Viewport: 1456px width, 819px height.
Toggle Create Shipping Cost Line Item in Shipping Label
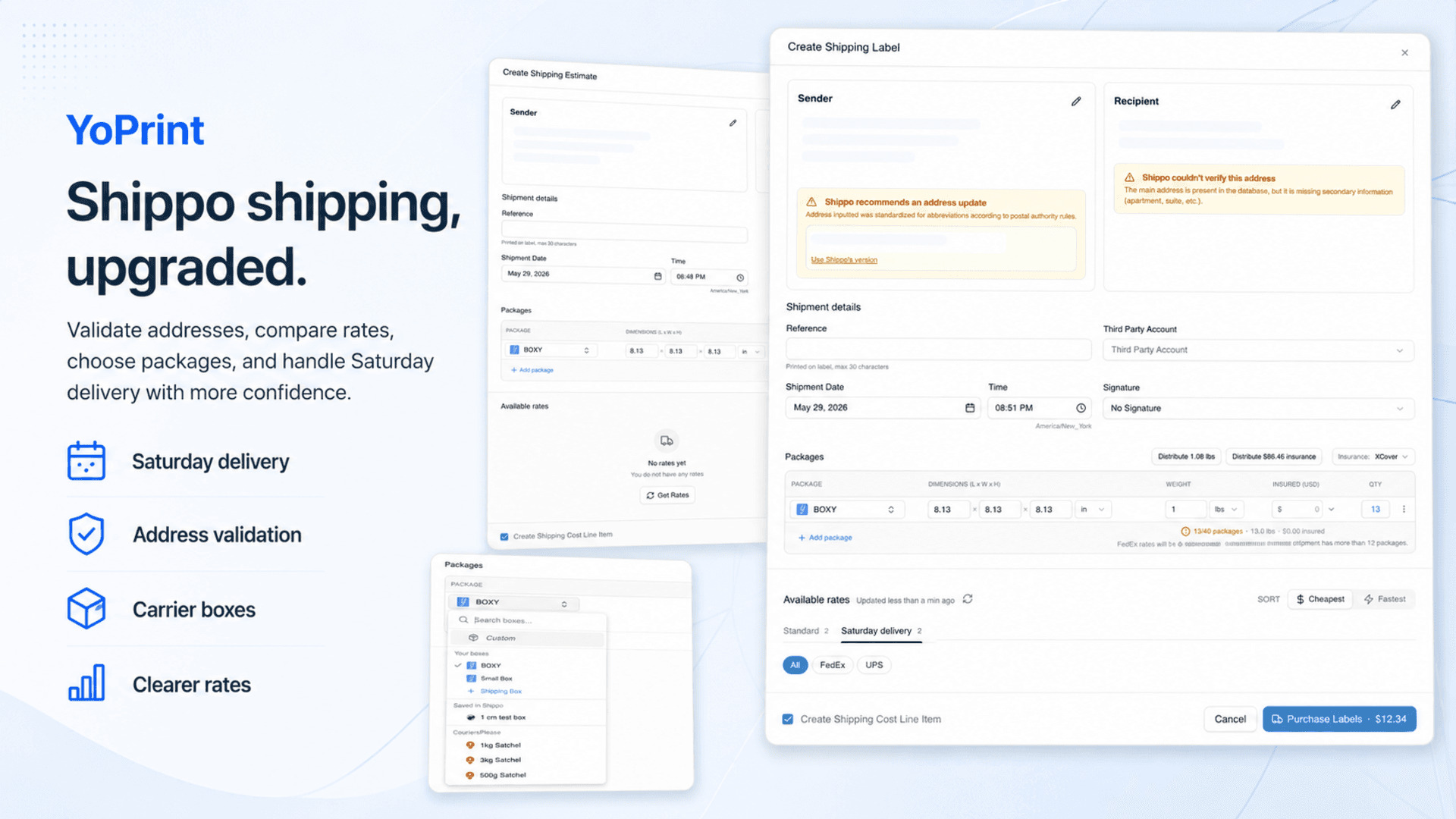(788, 719)
